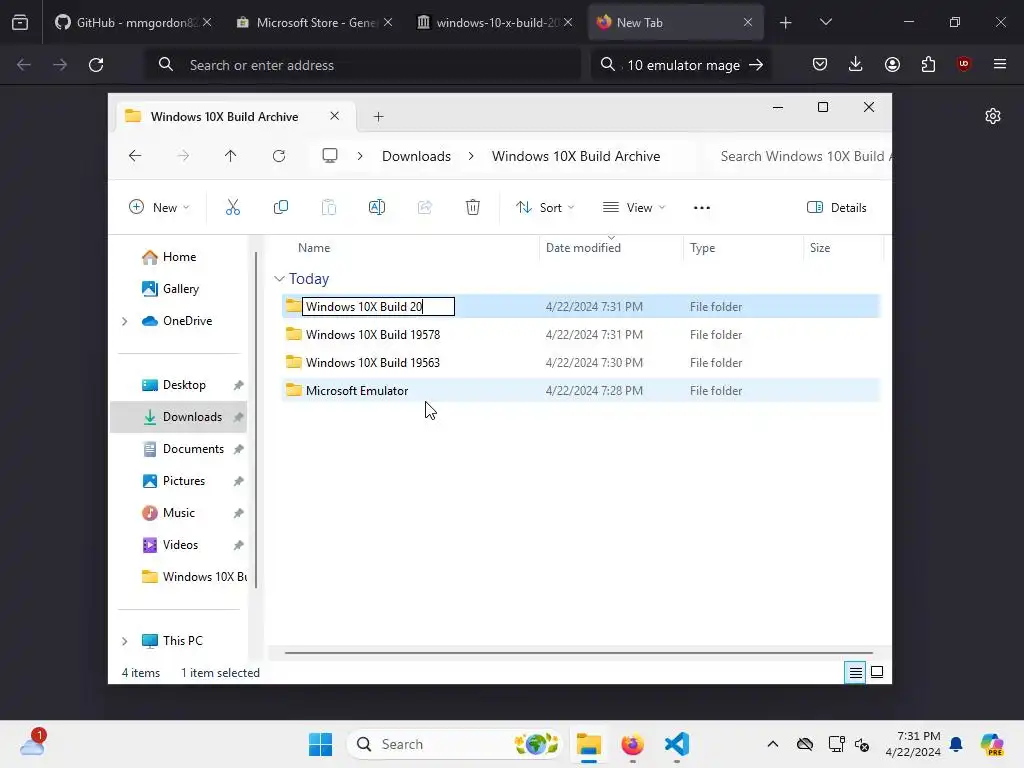This screenshot has width=1024, height=768.
Task: Open New Tab personalize gear
Action: [993, 116]
